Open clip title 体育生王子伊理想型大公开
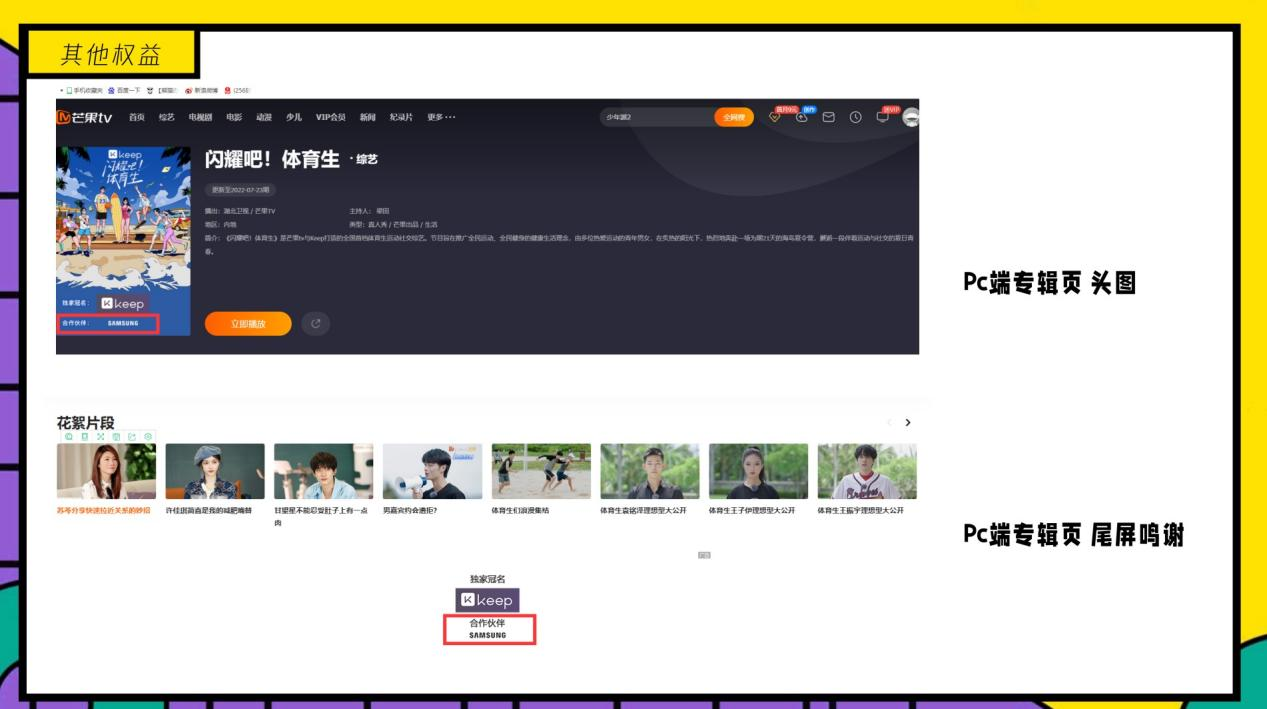 pyautogui.click(x=752, y=511)
